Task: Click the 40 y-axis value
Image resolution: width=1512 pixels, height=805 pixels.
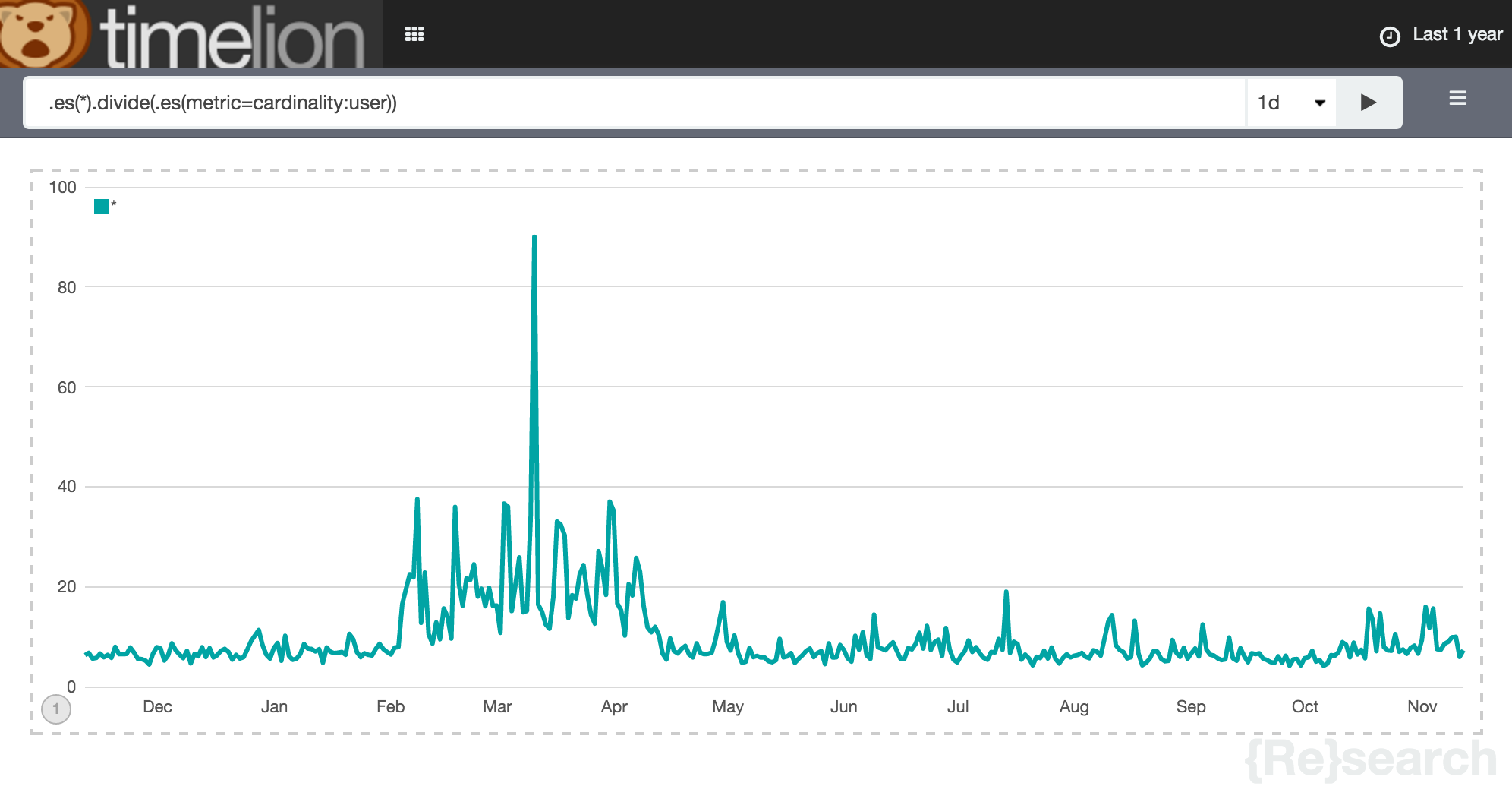Action: [67, 487]
